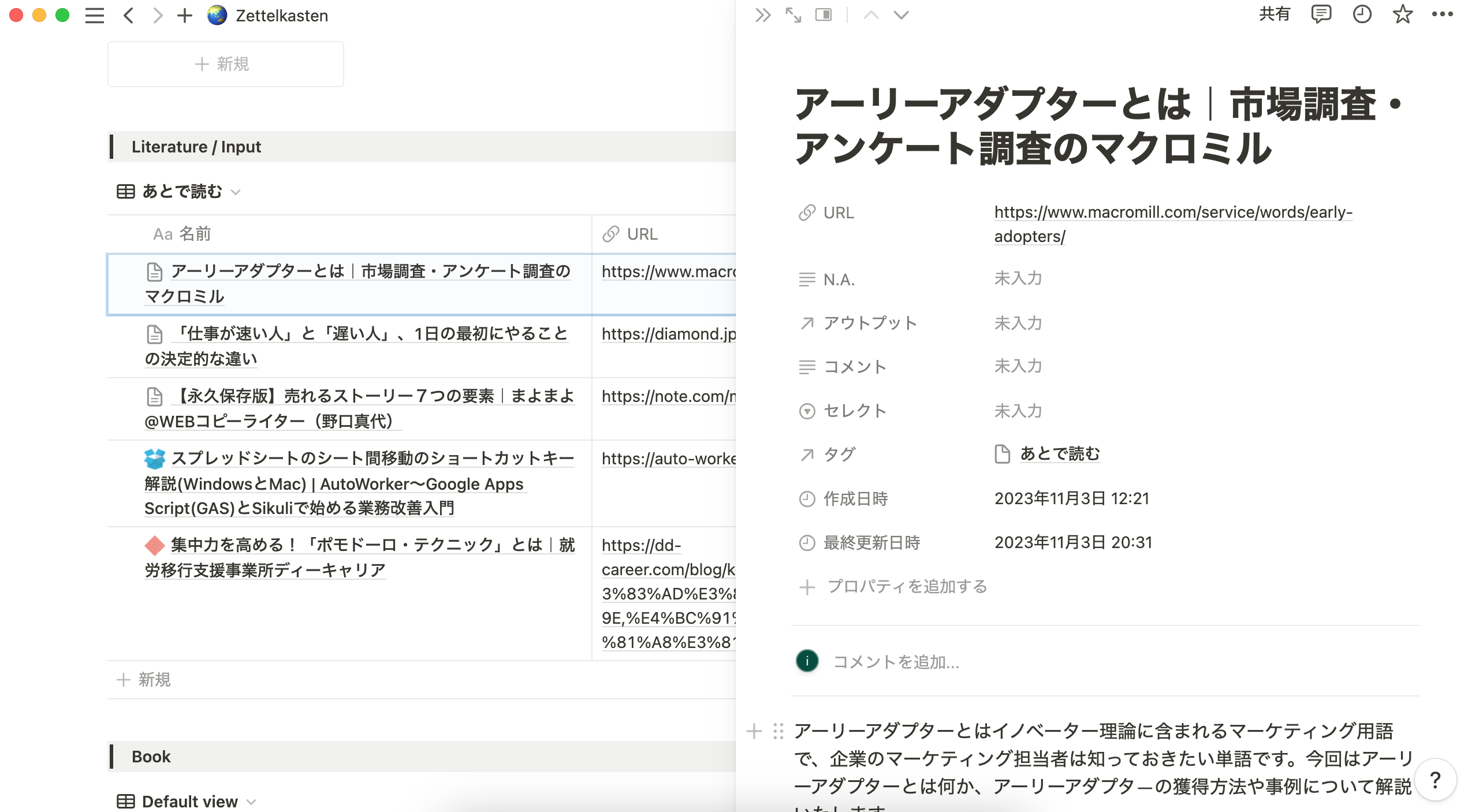Open the sidebar hamburger menu
The width and height of the screenshot is (1468, 812).
tap(95, 16)
